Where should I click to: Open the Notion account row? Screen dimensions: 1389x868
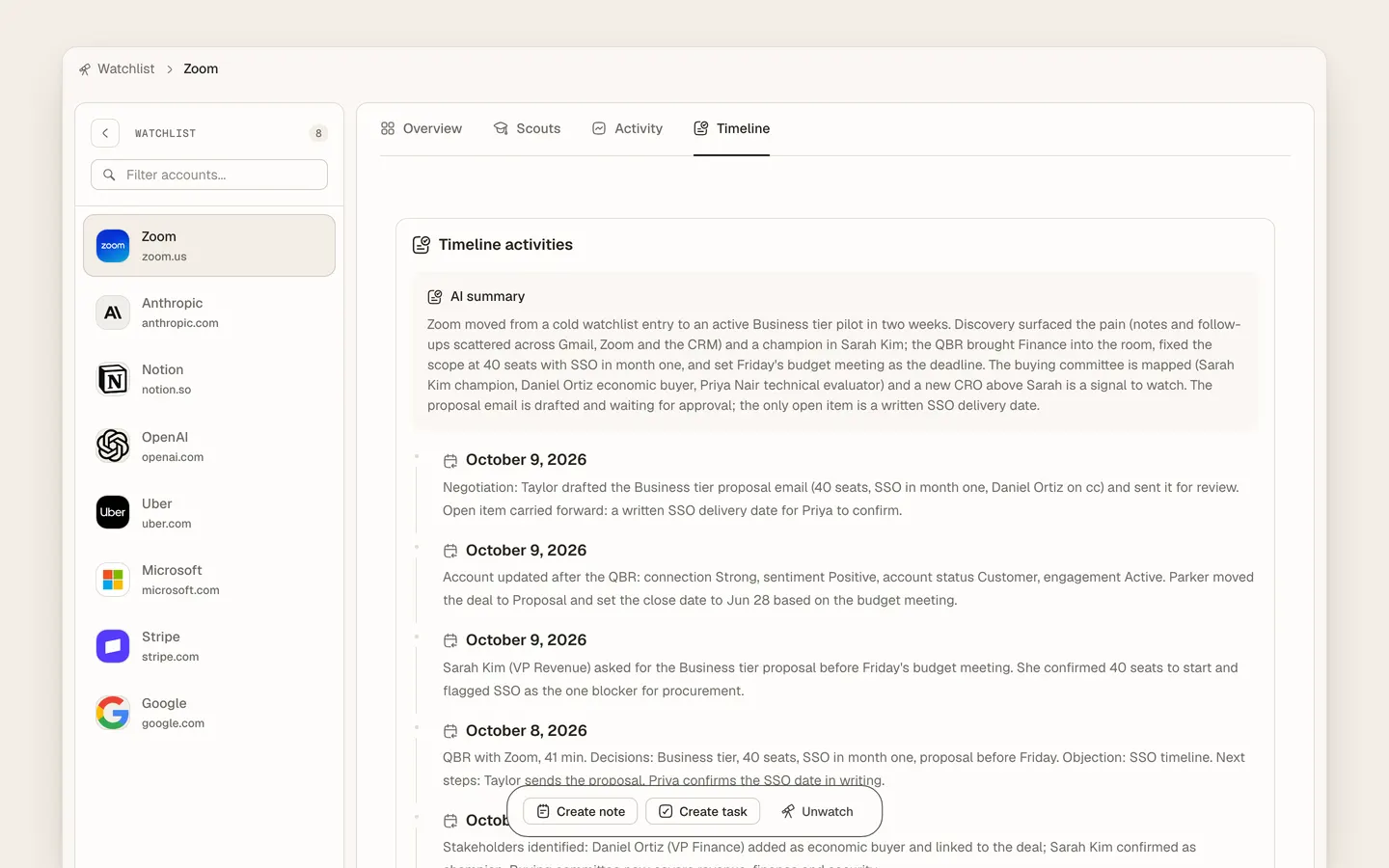[x=209, y=379]
